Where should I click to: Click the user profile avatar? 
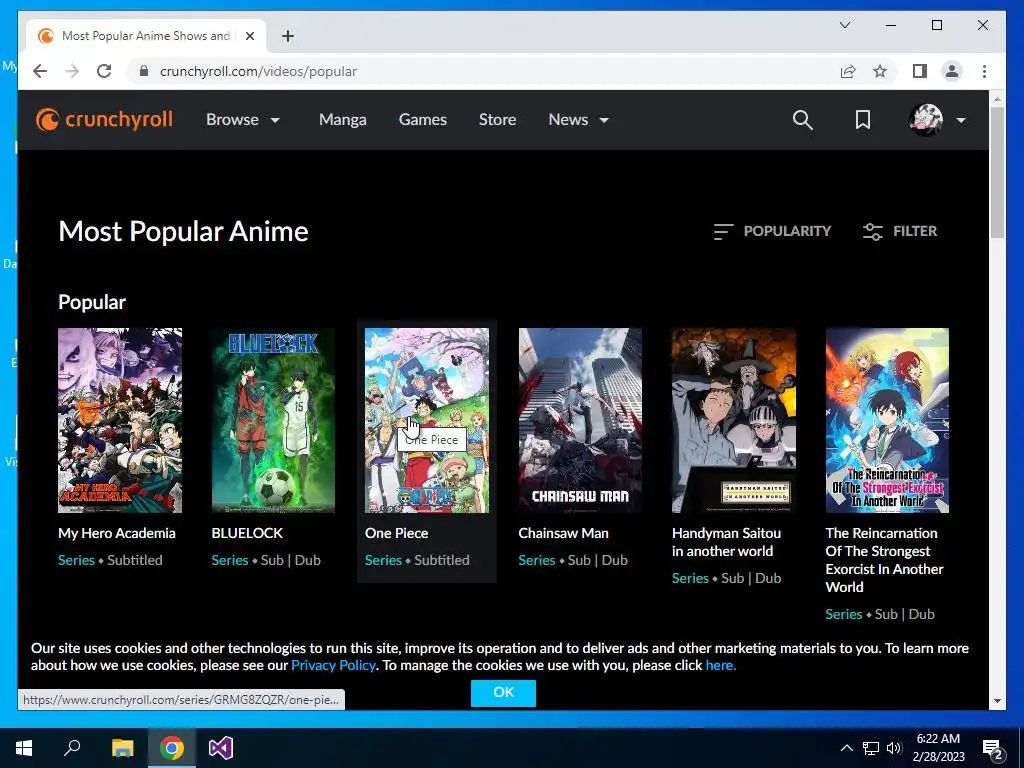(926, 120)
